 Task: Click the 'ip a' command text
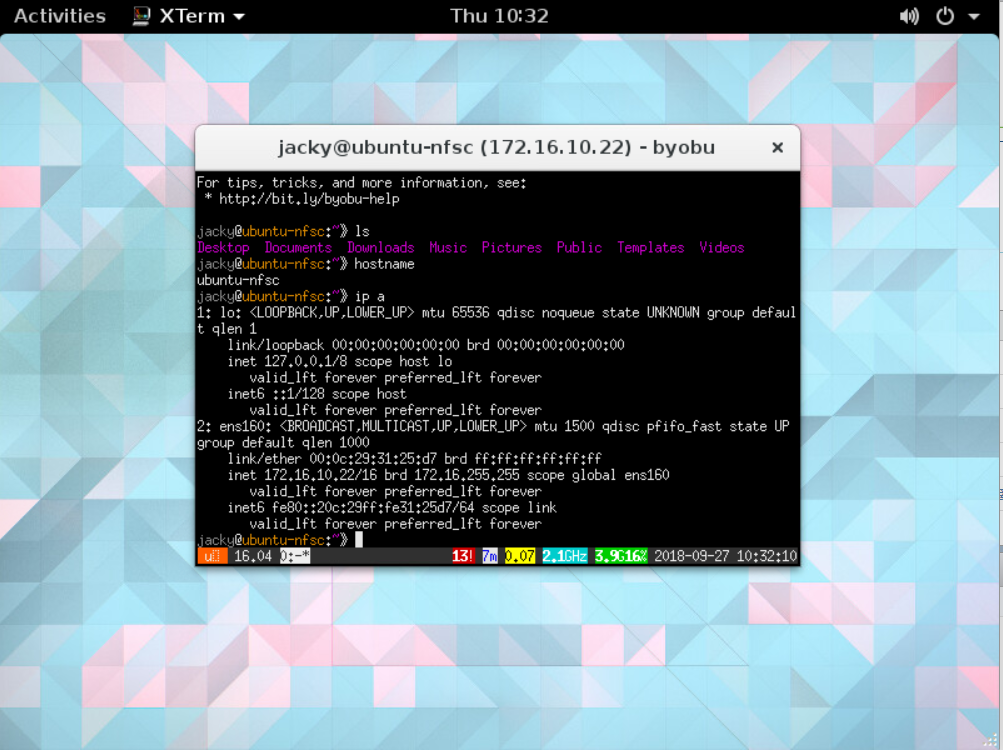[x=369, y=296]
